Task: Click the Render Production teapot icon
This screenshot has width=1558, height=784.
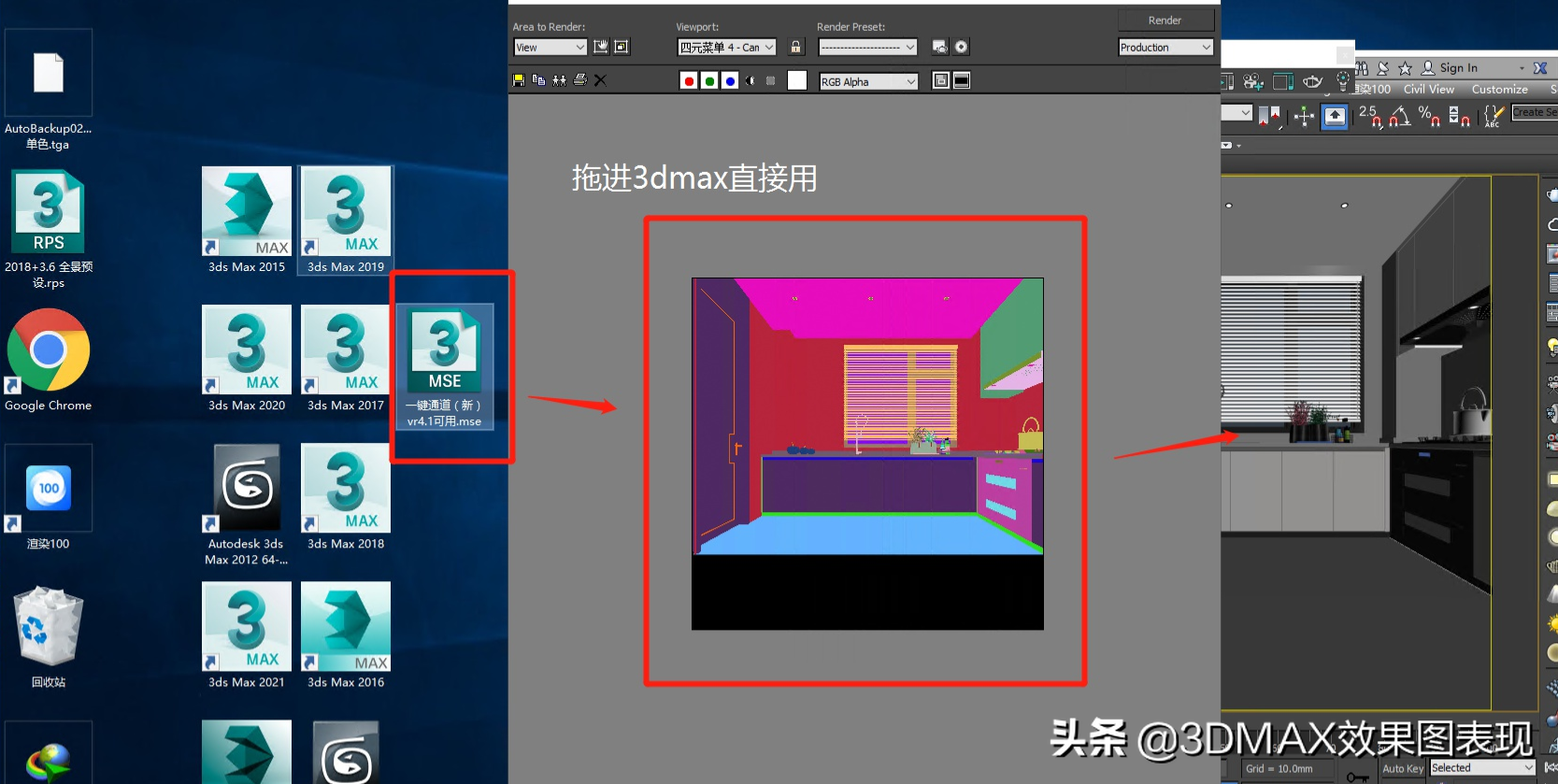Action: 1312,82
